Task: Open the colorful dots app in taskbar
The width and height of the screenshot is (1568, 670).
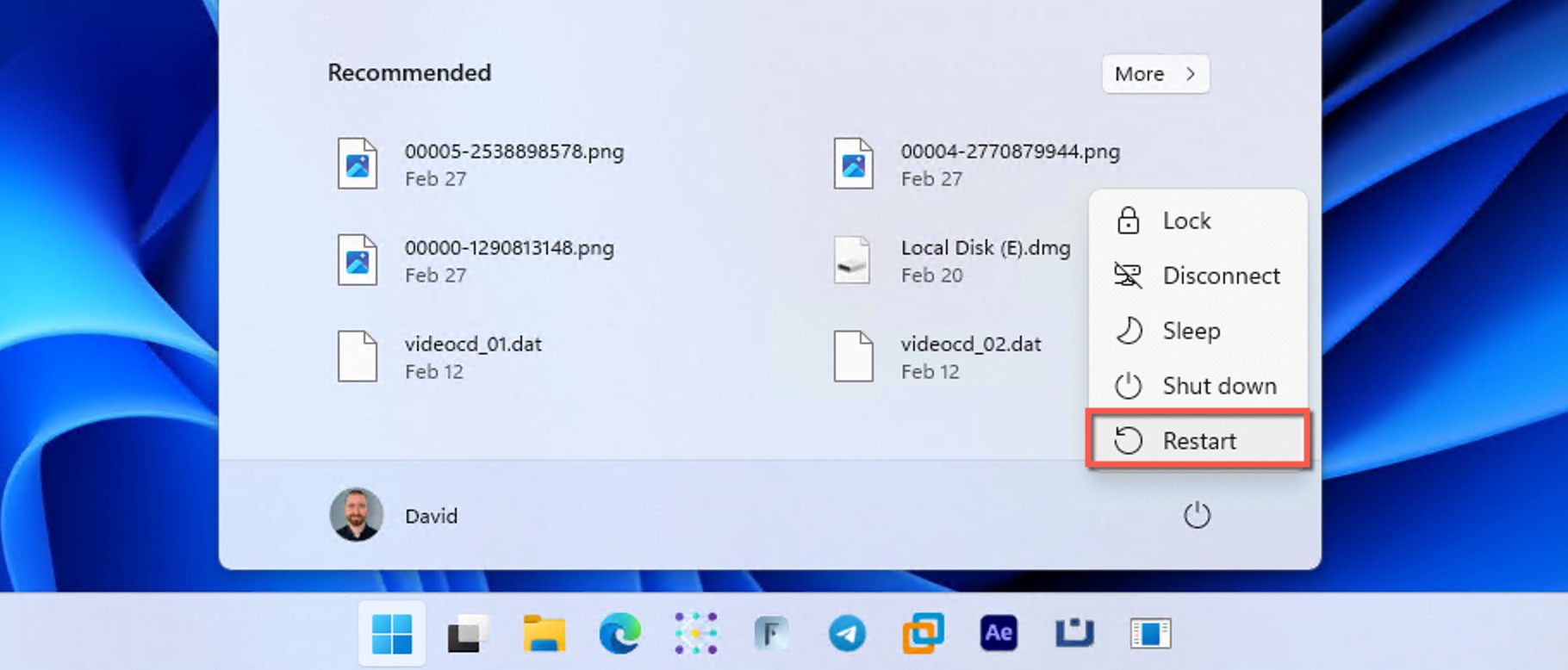Action: [x=695, y=634]
